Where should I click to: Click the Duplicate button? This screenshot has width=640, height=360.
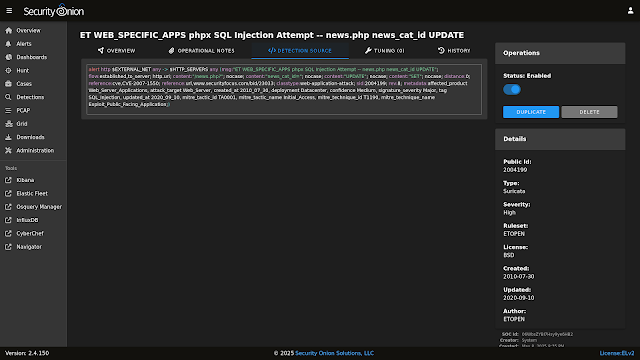(531, 112)
